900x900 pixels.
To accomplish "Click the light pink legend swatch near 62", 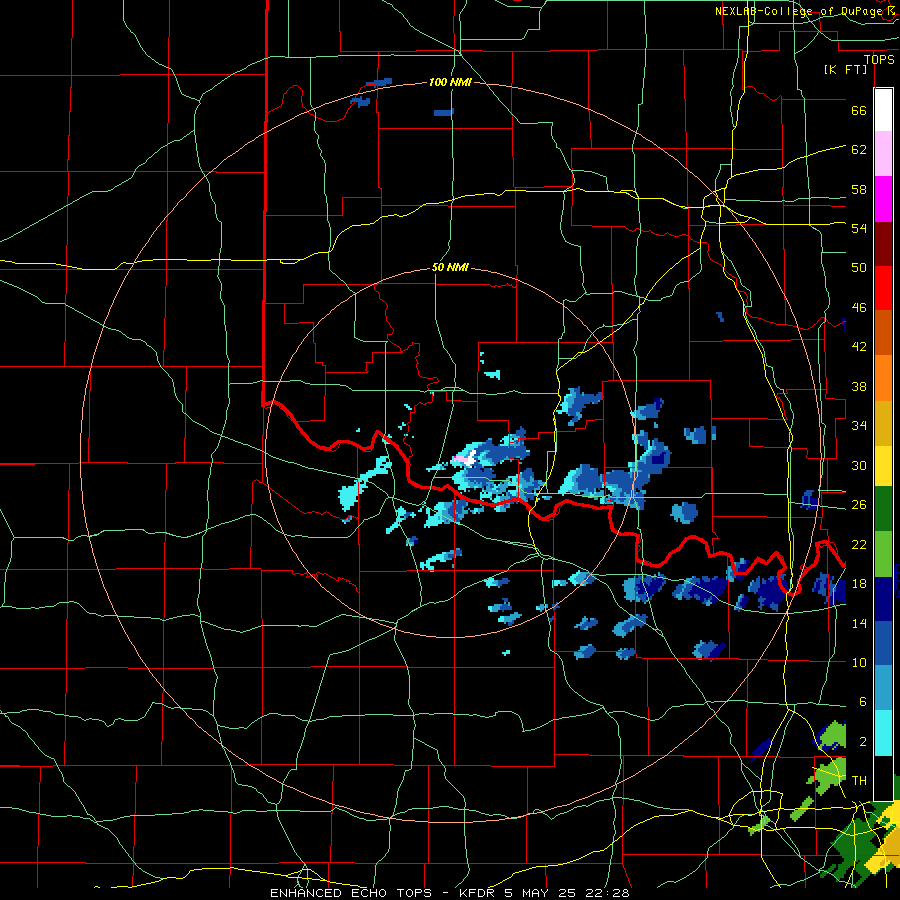I will 883,154.
